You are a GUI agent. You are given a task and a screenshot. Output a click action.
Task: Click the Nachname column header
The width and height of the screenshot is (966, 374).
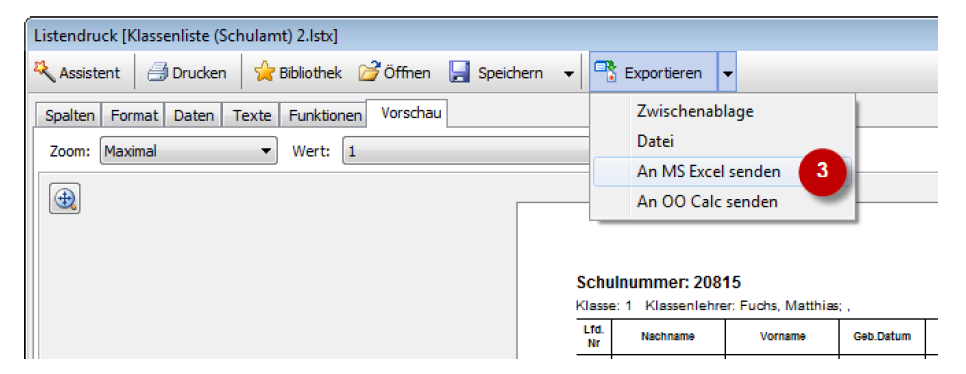(x=668, y=336)
